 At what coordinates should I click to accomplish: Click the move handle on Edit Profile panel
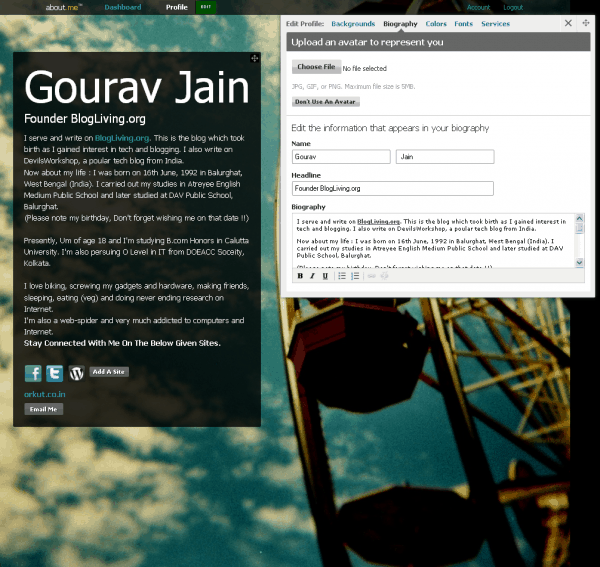(586, 22)
